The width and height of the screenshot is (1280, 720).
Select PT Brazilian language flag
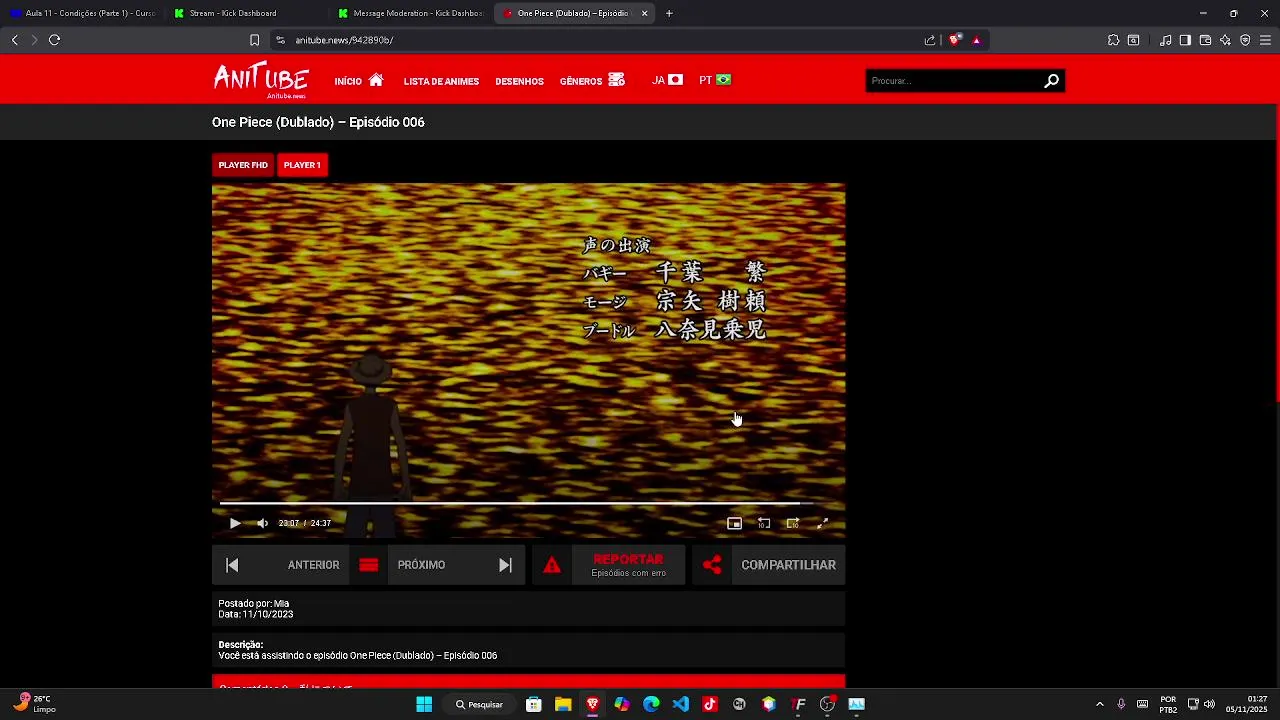click(x=715, y=80)
